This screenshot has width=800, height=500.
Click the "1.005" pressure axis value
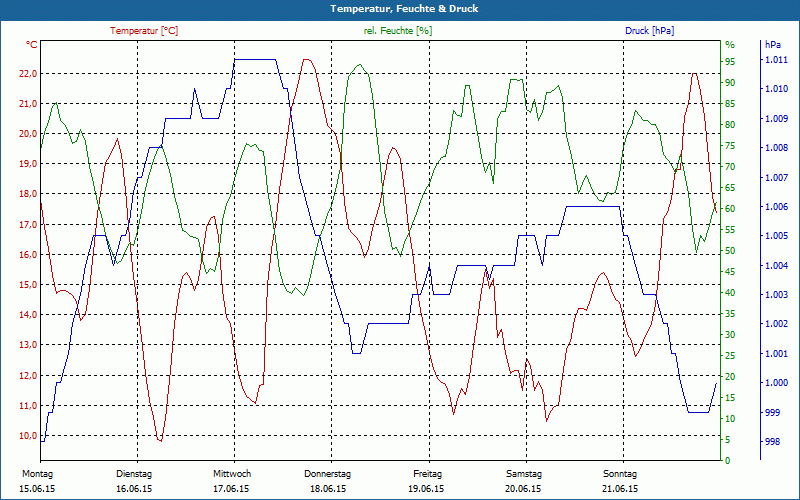(776, 236)
